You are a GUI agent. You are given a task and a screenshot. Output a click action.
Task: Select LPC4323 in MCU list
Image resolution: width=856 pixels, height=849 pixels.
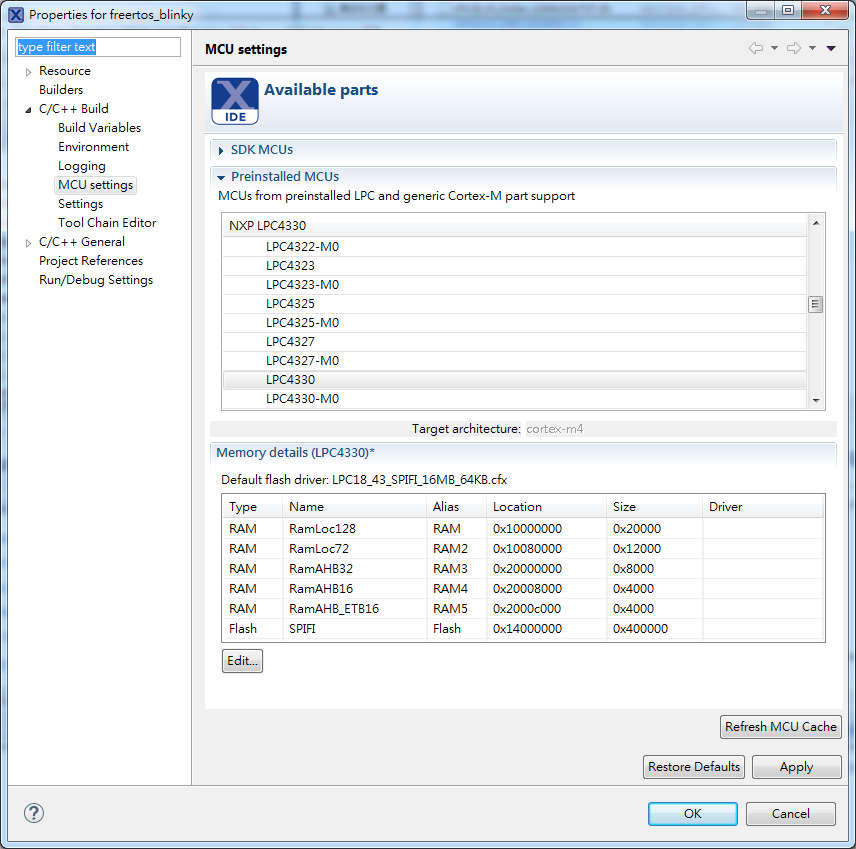coord(514,266)
